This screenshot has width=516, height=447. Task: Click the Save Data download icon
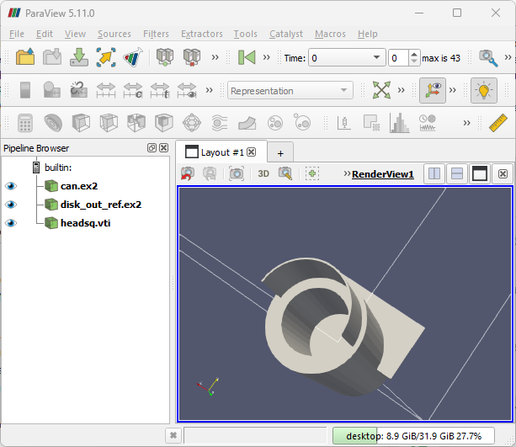pyautogui.click(x=79, y=57)
